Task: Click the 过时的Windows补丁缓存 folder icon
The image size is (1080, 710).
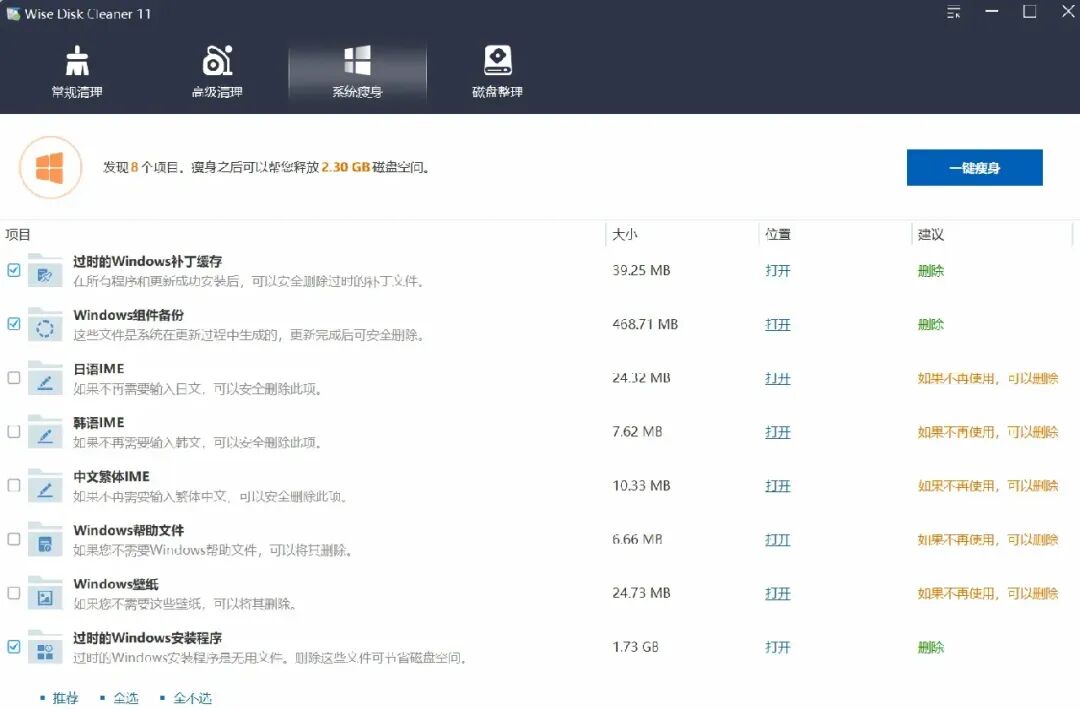Action: coord(45,271)
